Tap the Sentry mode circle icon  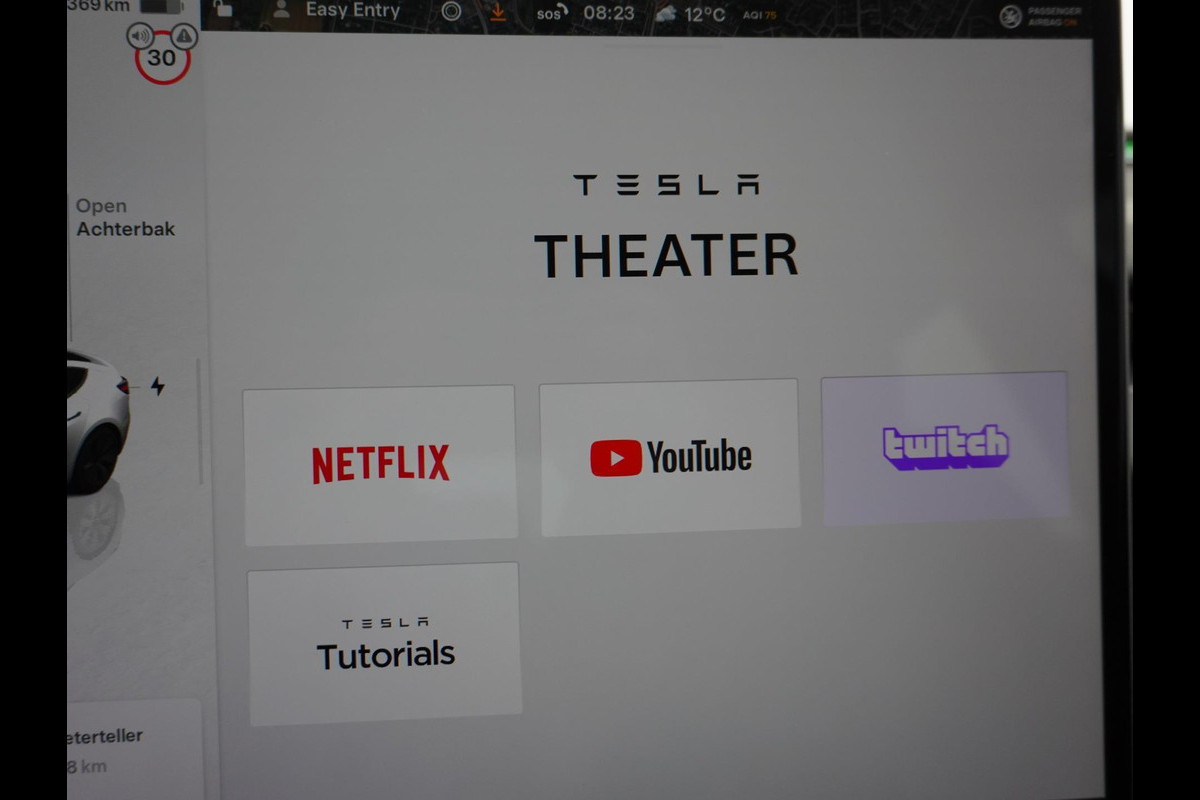coord(451,12)
